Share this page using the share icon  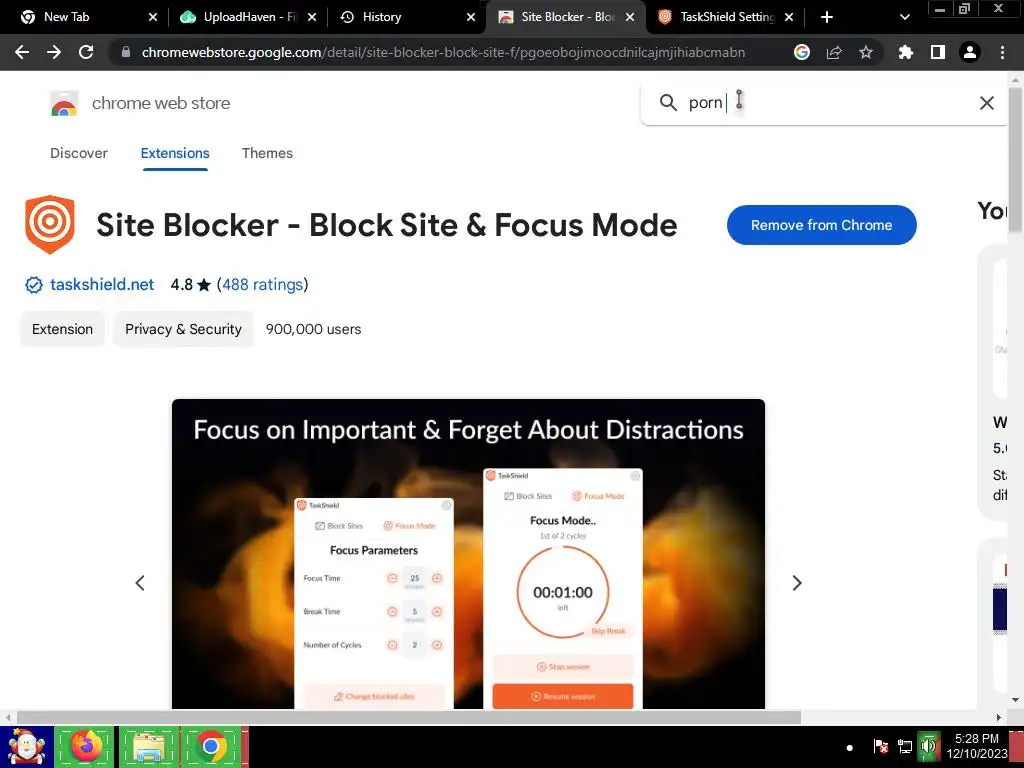(834, 52)
